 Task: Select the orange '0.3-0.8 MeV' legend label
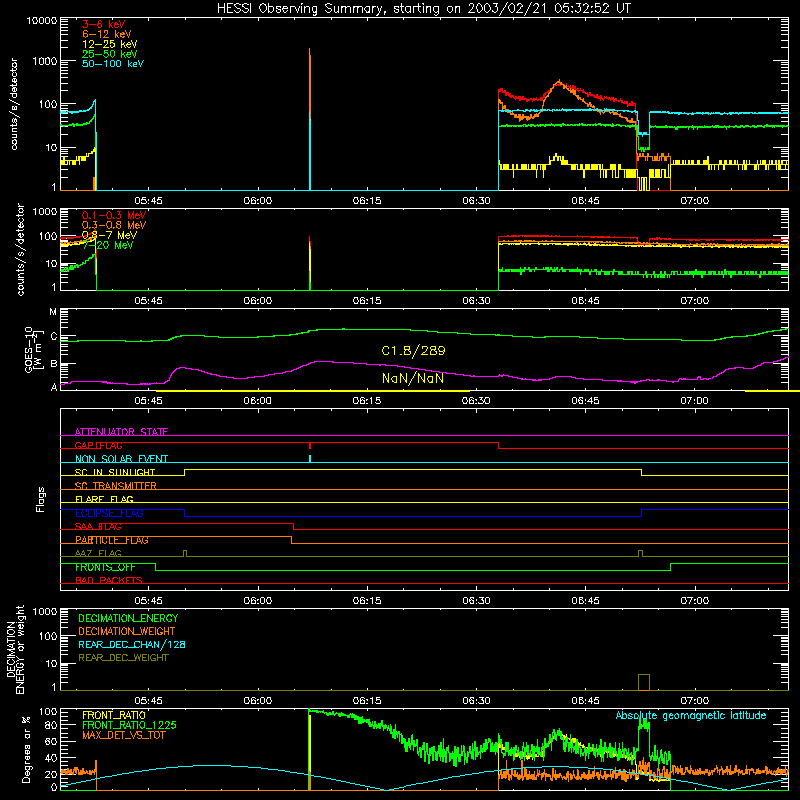coord(114,225)
